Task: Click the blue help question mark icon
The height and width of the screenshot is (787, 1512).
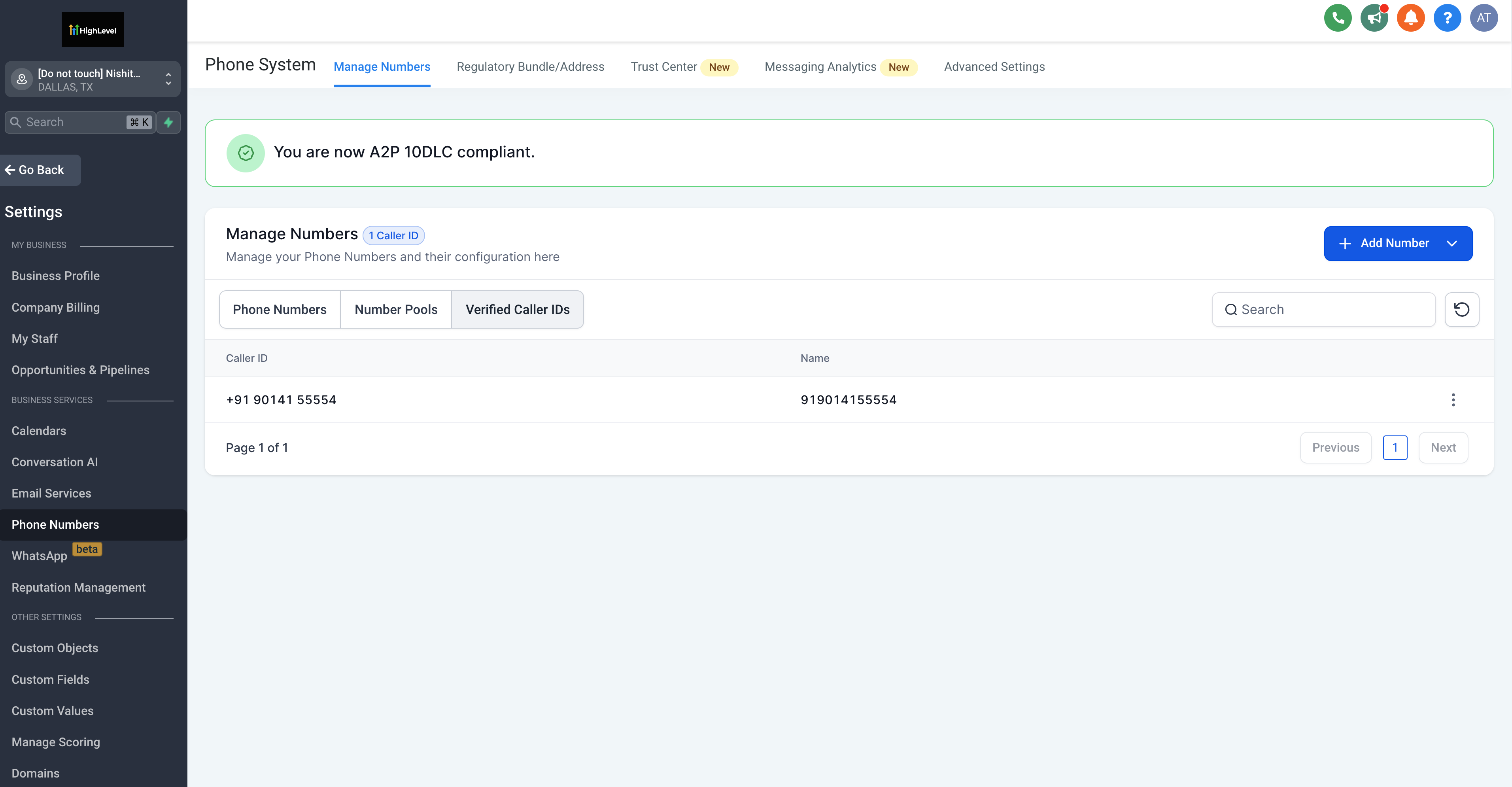Action: (x=1447, y=18)
